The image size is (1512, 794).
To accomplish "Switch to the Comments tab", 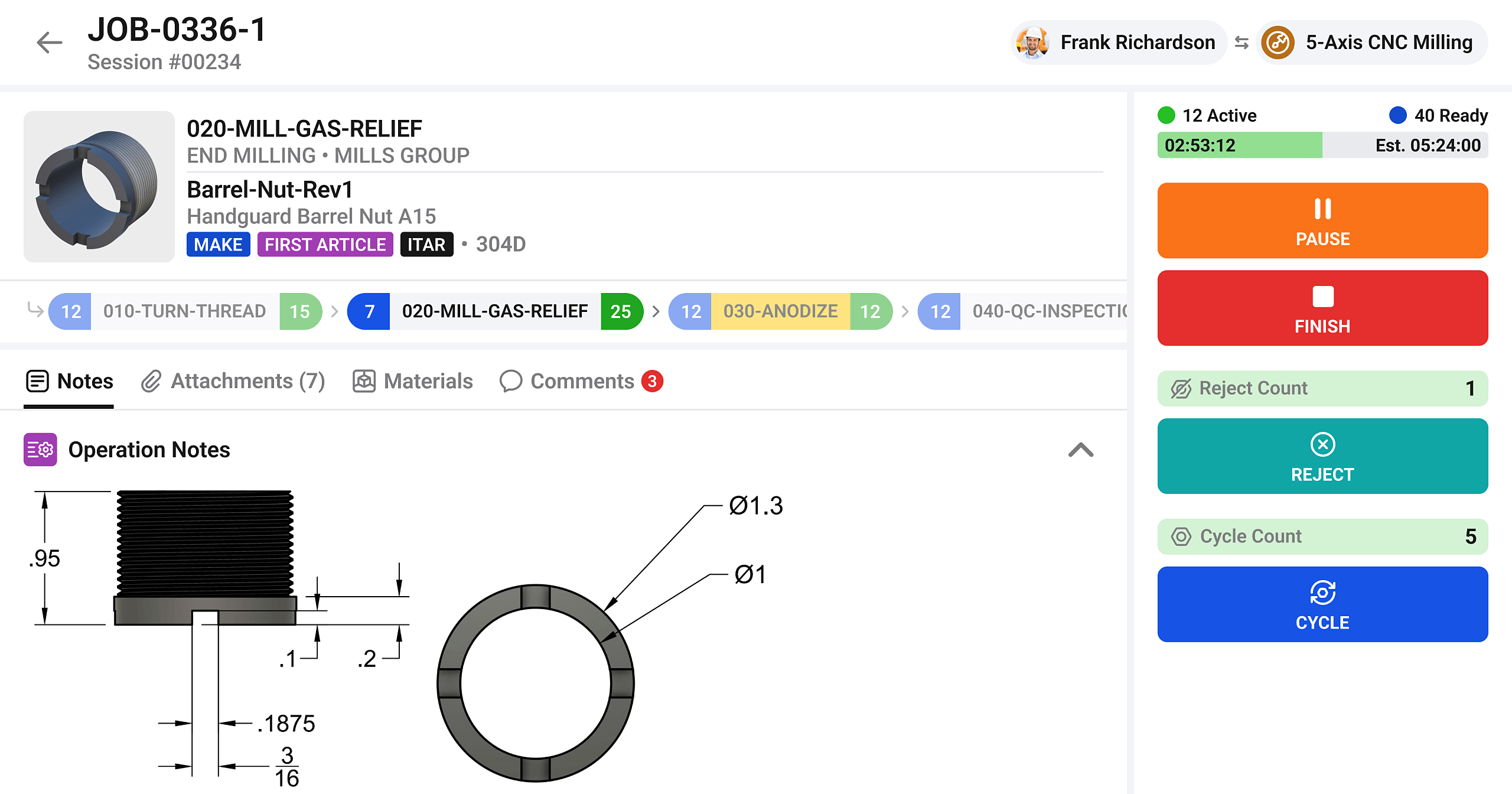I will 581,381.
